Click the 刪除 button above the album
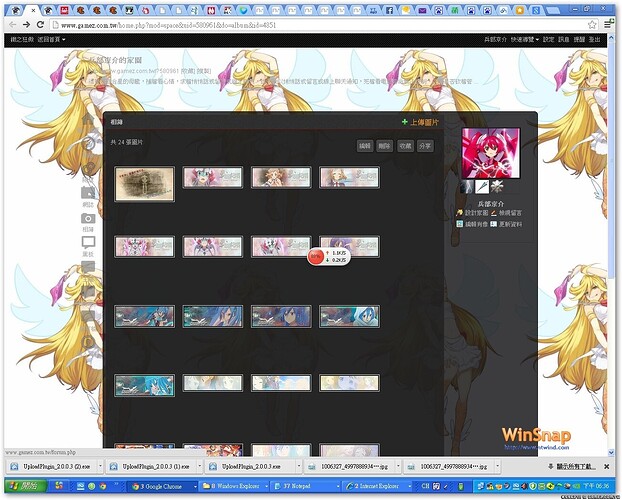 tap(384, 146)
